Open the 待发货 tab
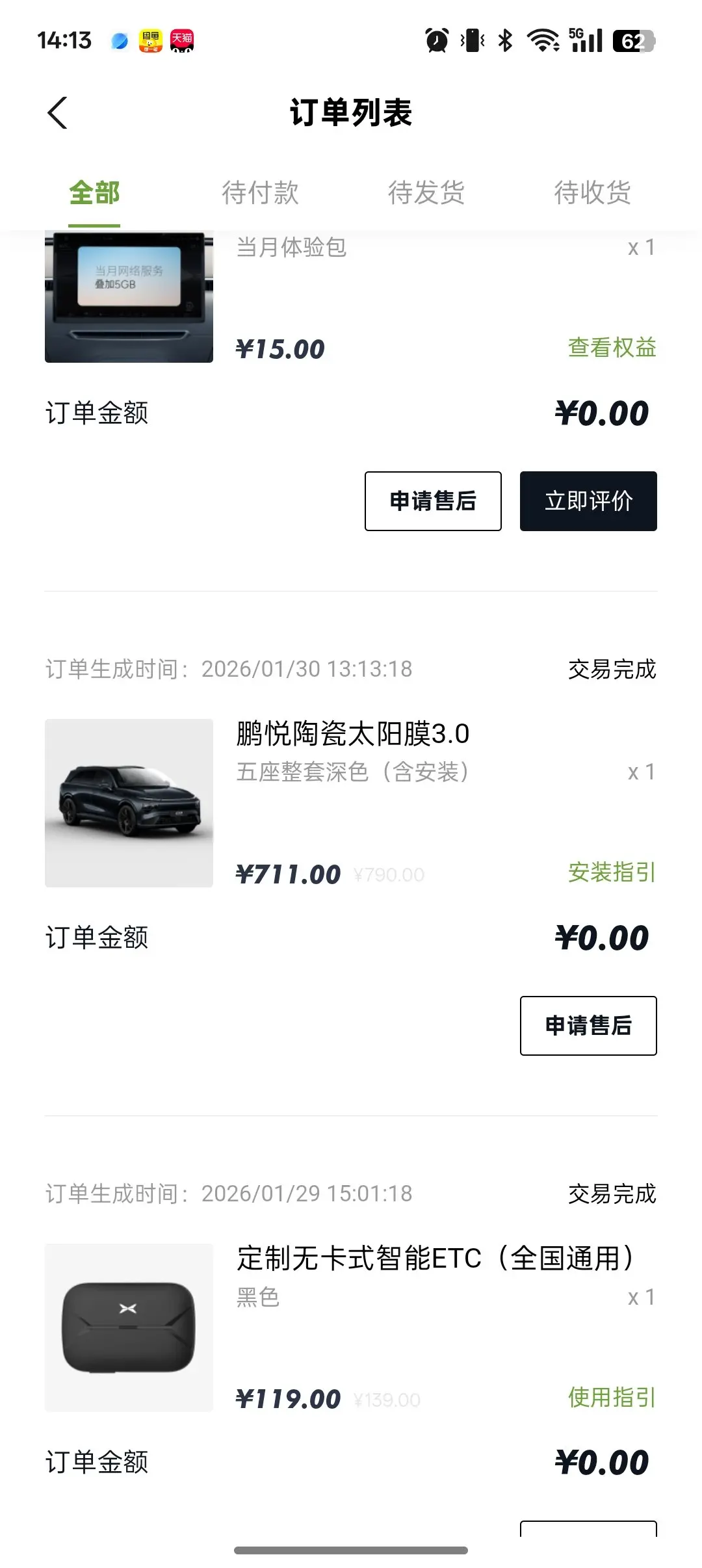Viewport: 702px width, 1568px height. point(426,193)
